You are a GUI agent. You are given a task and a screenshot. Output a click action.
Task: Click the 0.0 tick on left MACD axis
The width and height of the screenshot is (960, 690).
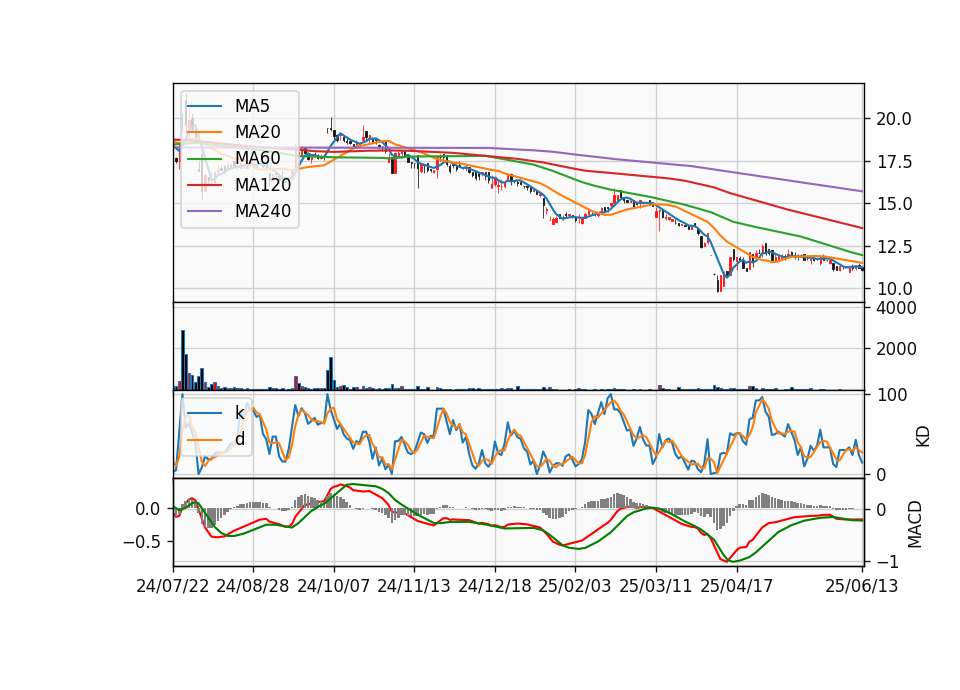click(147, 509)
